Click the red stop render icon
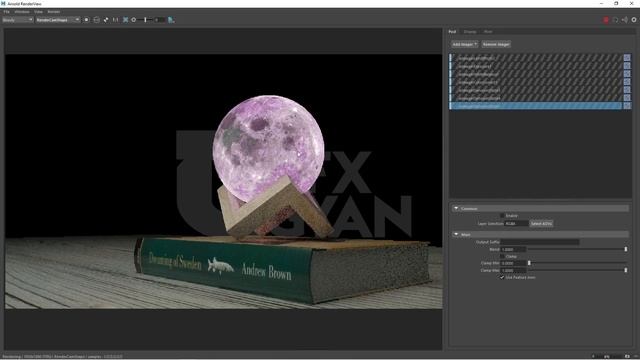 pos(606,20)
